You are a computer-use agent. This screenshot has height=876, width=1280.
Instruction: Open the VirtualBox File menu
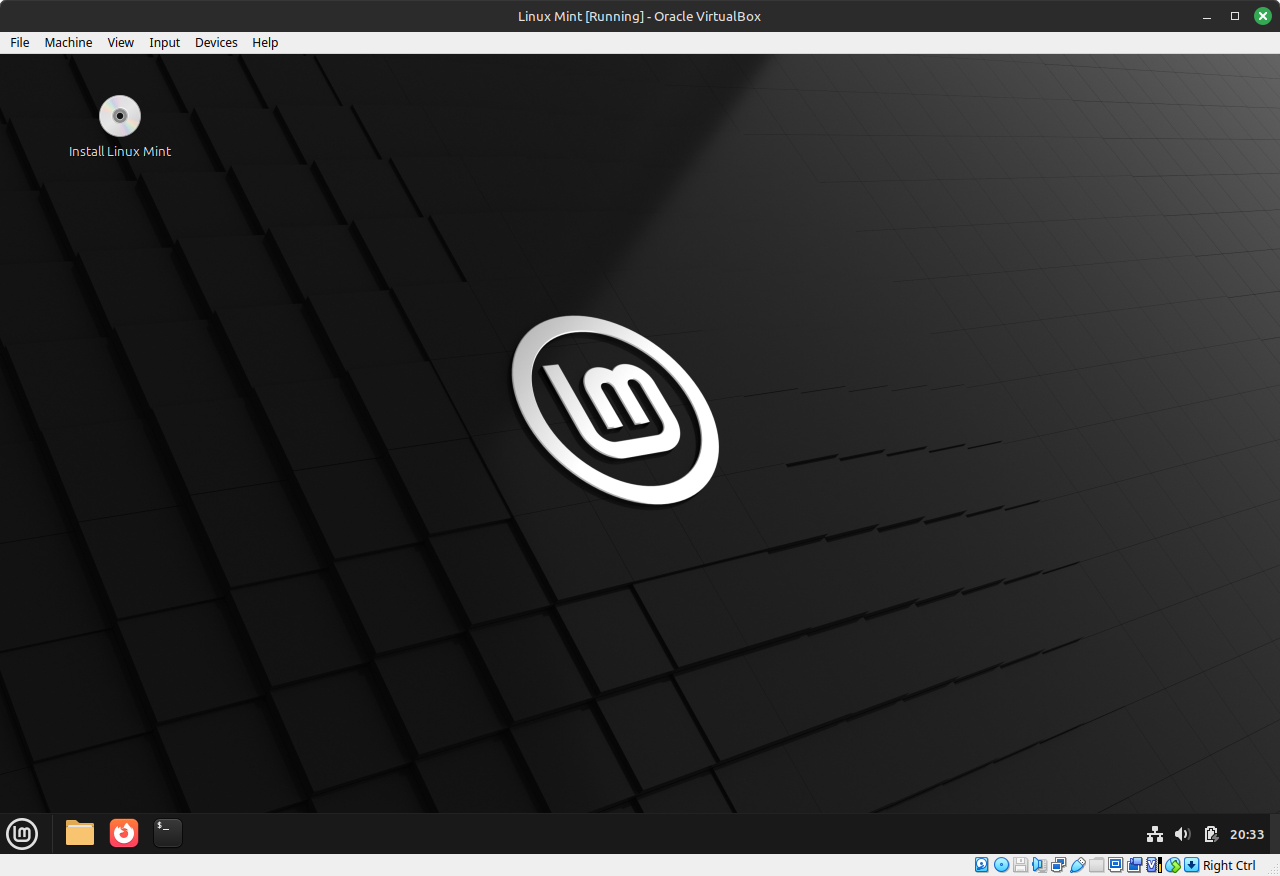tap(20, 43)
